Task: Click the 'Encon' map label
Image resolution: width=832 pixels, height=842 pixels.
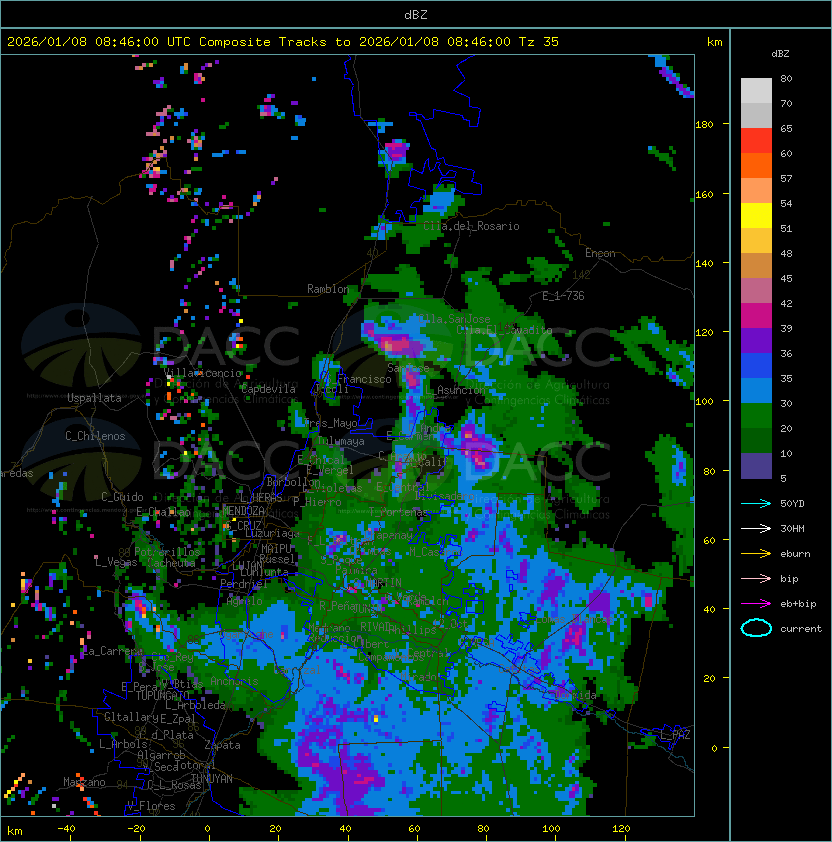Action: 600,253
